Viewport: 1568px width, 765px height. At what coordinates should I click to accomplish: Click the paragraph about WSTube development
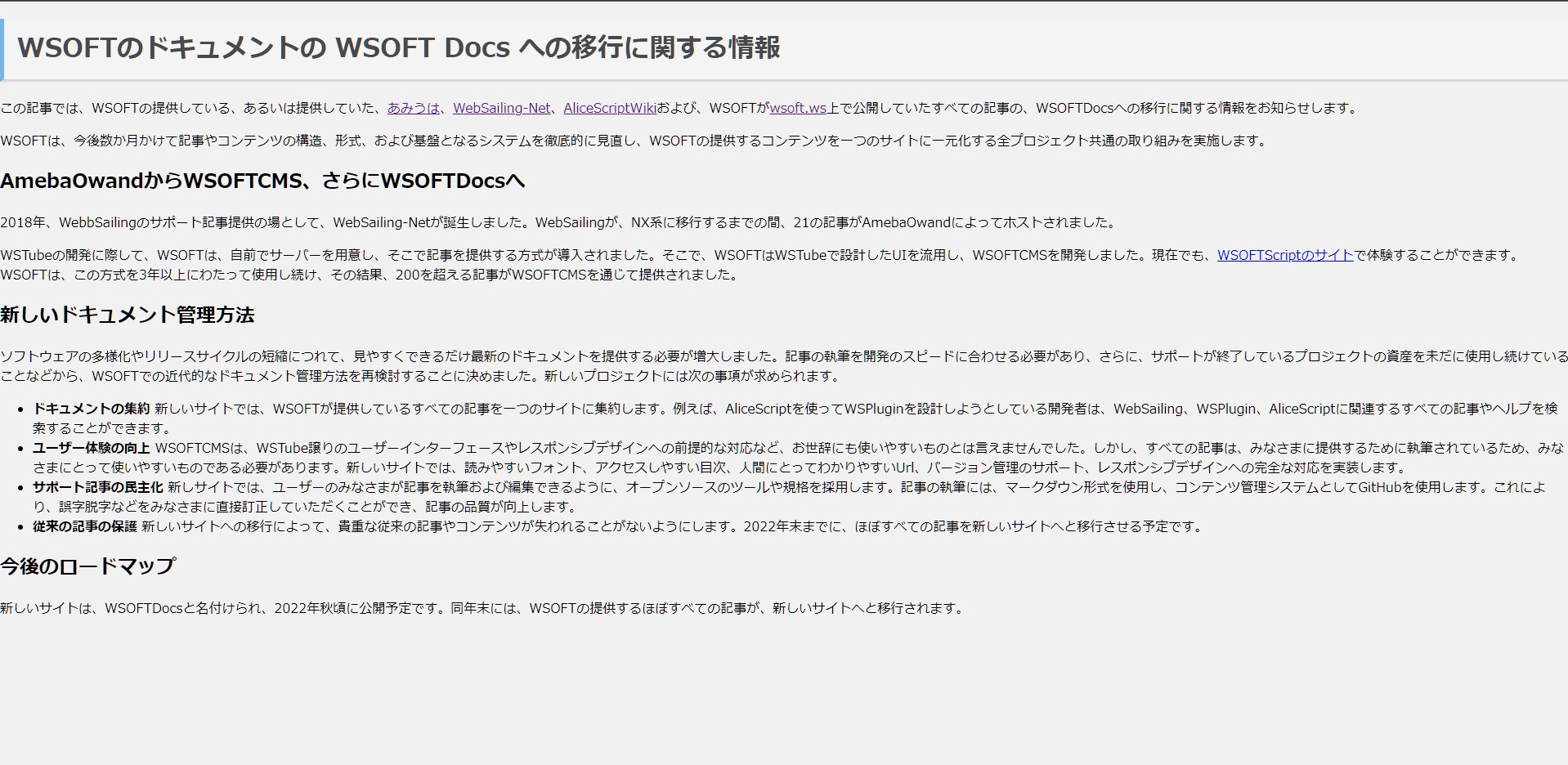tap(491, 255)
